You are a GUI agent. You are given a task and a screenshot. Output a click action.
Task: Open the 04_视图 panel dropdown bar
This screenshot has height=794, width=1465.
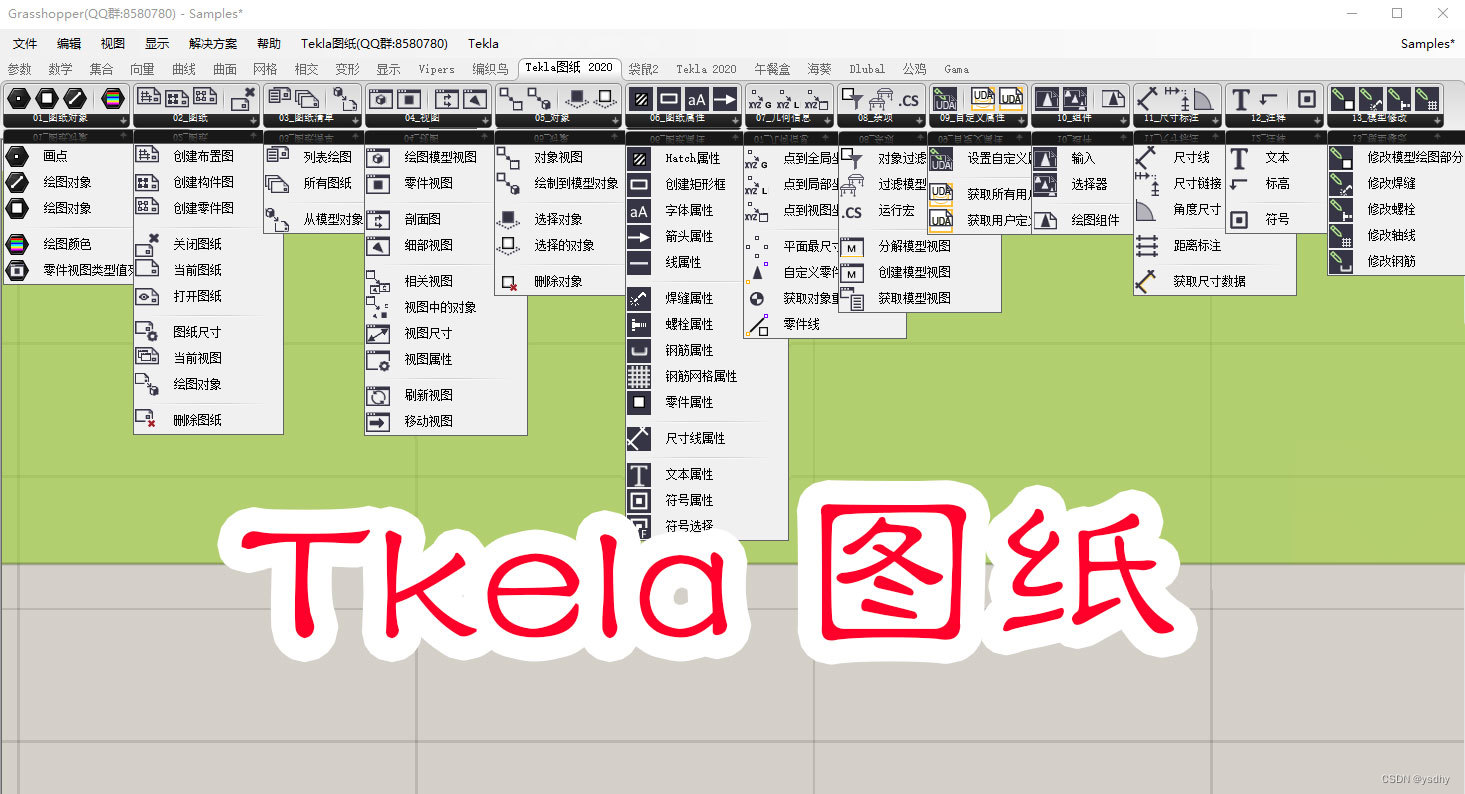click(428, 118)
